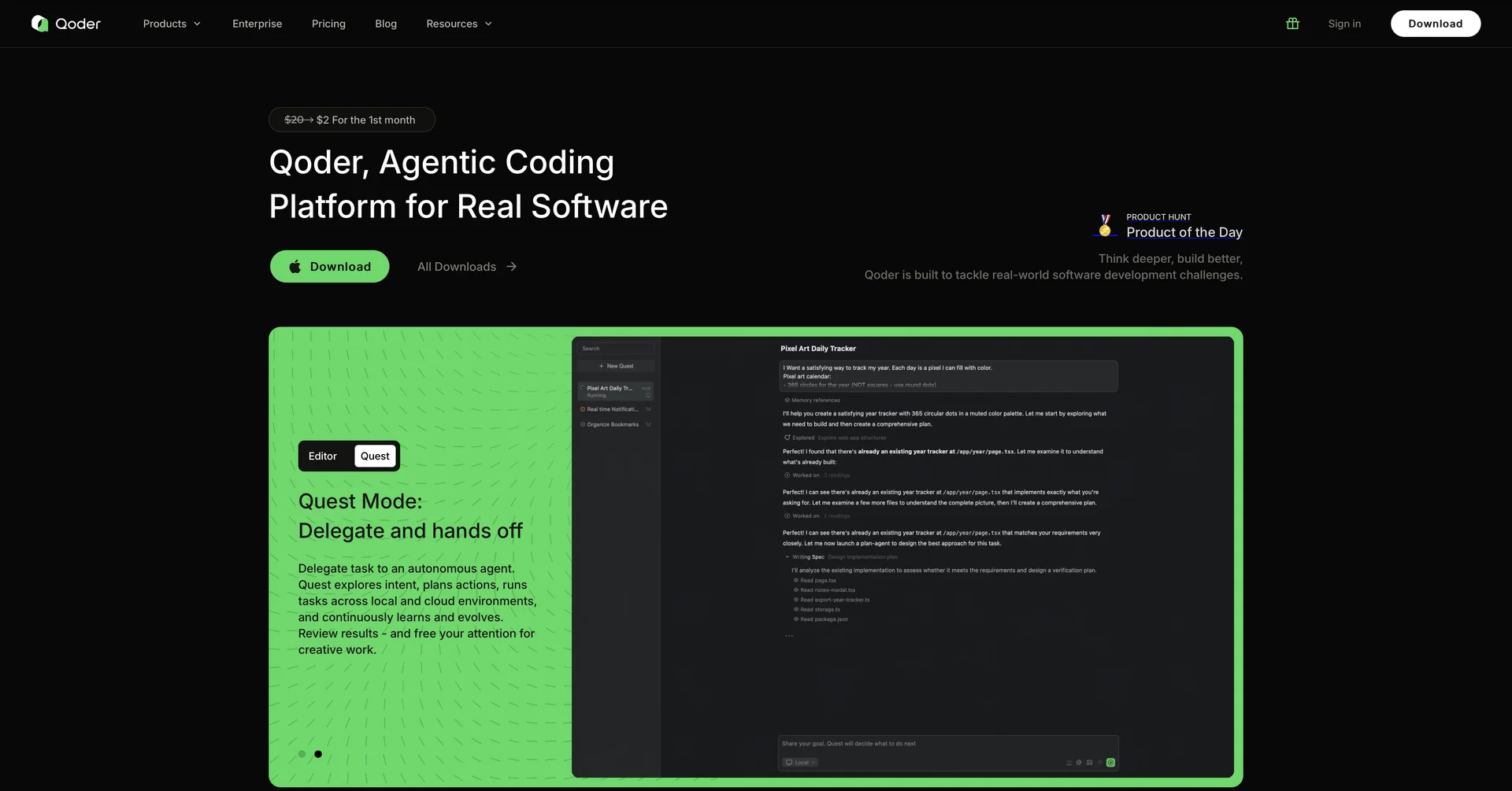This screenshot has height=791, width=1512.
Task: Select the first carousel dot
Action: click(302, 754)
